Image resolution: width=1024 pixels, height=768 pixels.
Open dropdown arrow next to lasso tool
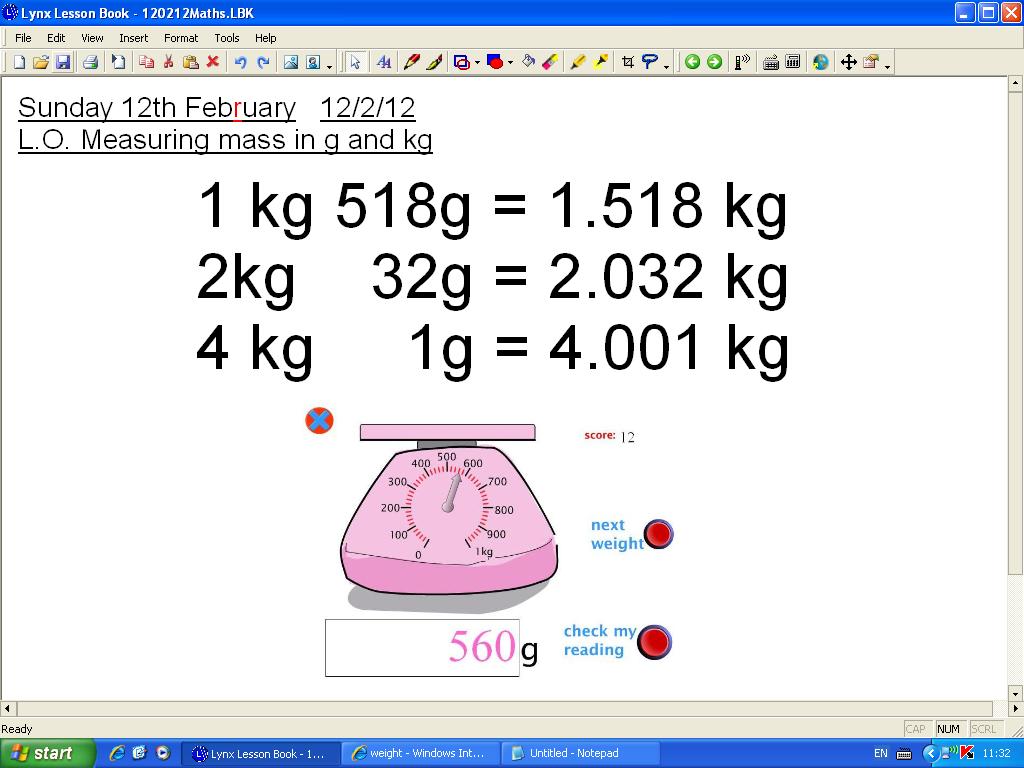click(x=666, y=65)
